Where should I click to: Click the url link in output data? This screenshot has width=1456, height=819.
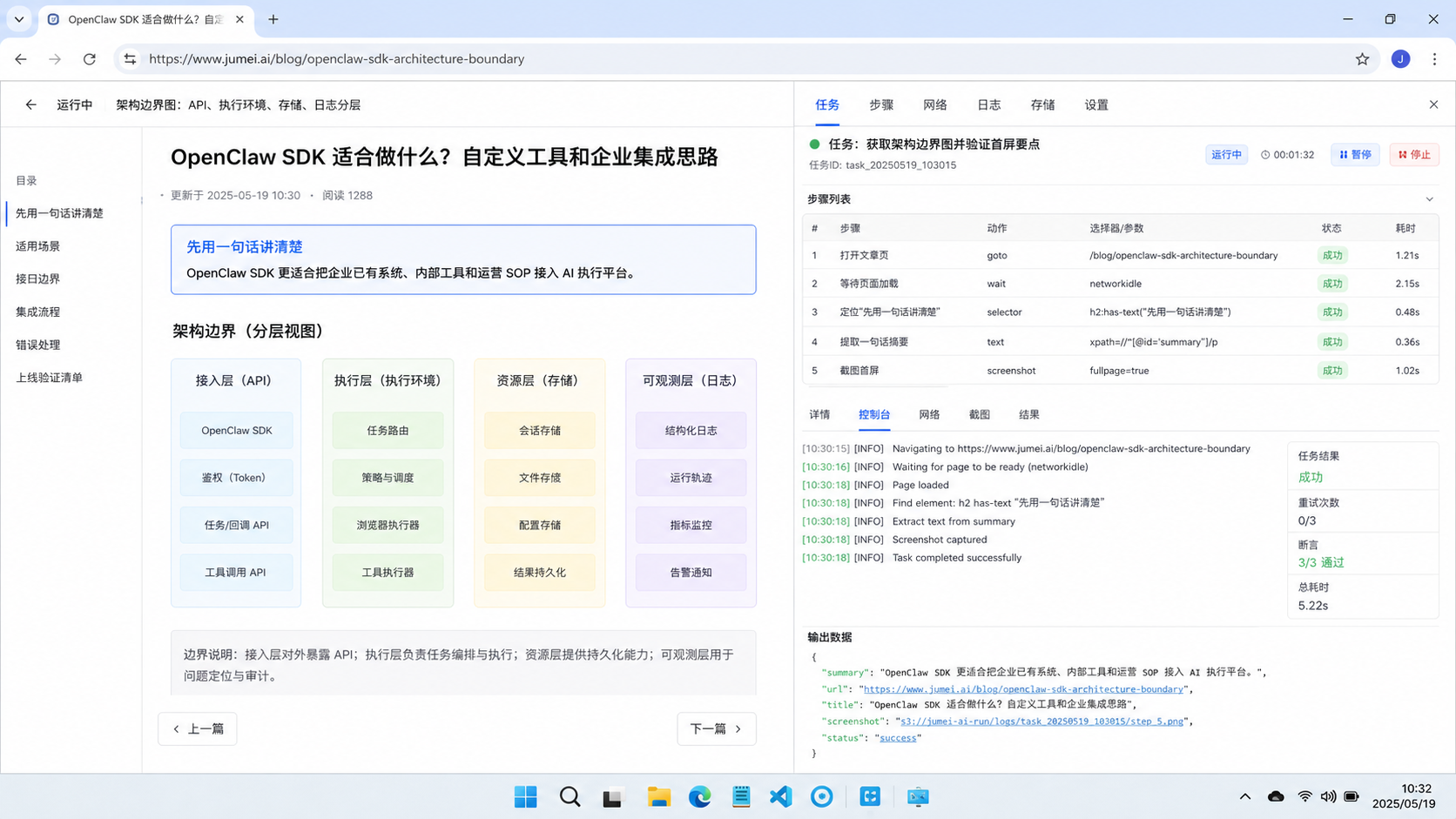tap(1023, 688)
